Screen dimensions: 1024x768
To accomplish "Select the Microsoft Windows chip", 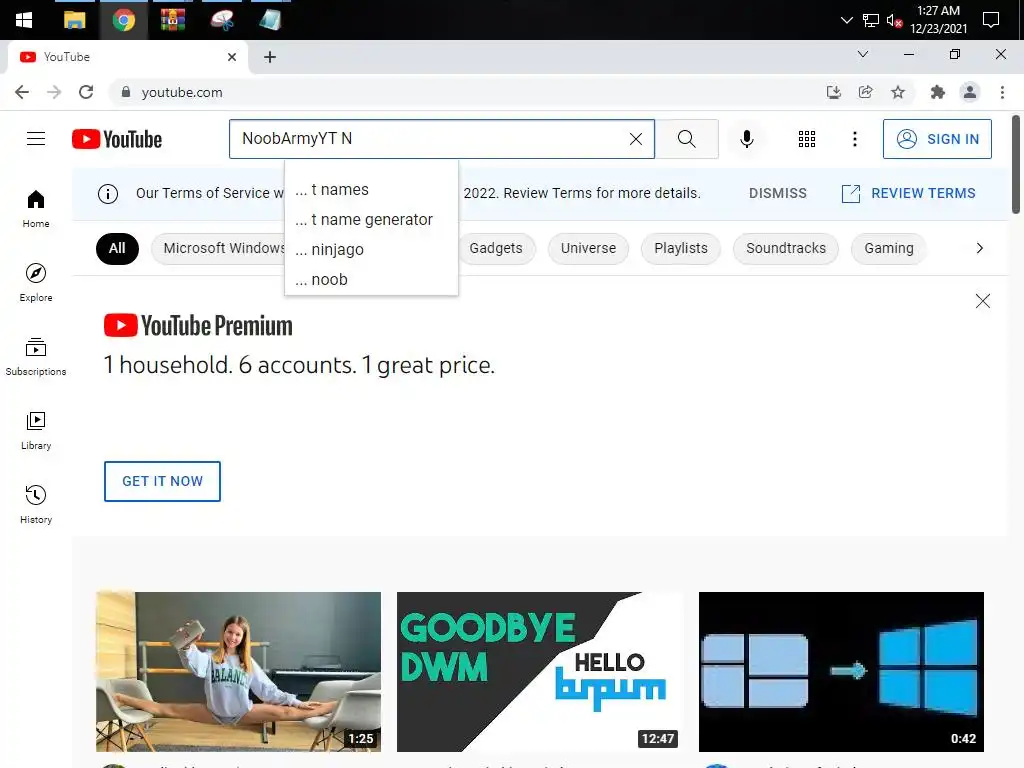I will pyautogui.click(x=218, y=248).
